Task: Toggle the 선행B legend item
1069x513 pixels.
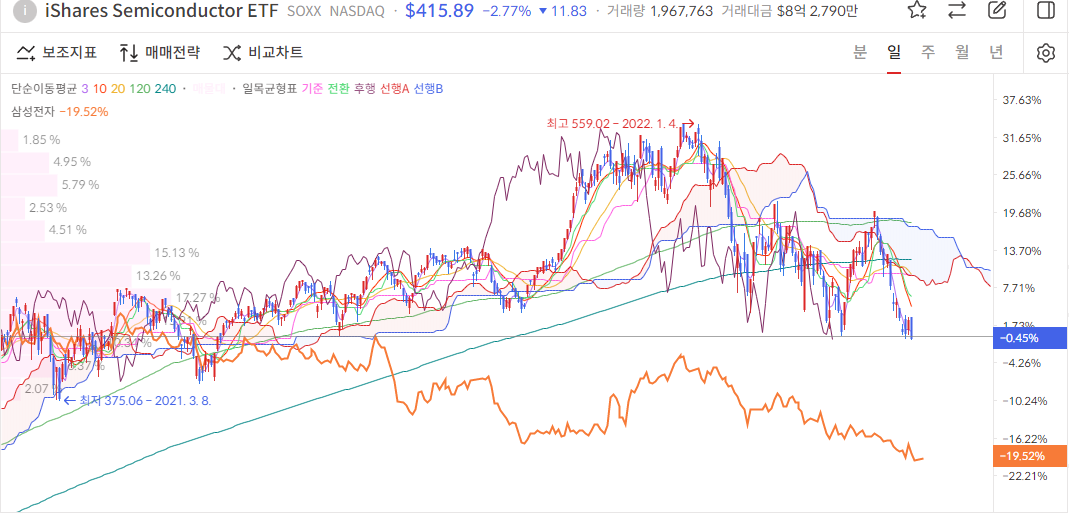Action: [x=429, y=89]
